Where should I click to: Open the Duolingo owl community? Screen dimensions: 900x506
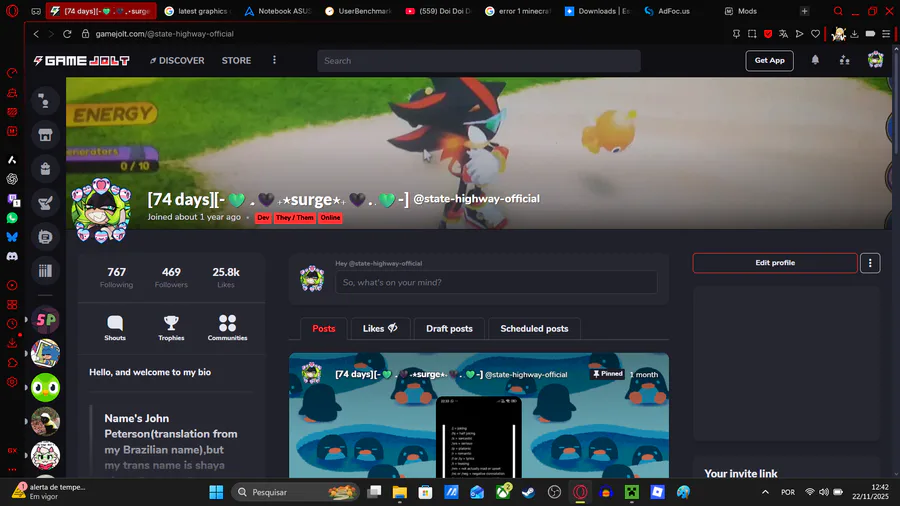point(45,387)
